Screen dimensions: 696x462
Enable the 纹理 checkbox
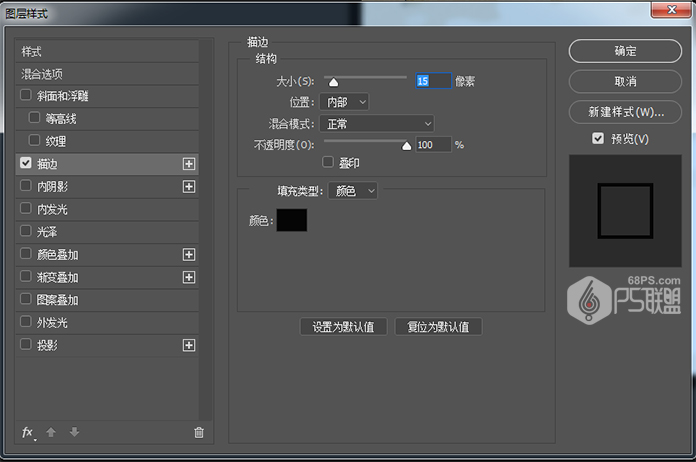point(34,140)
